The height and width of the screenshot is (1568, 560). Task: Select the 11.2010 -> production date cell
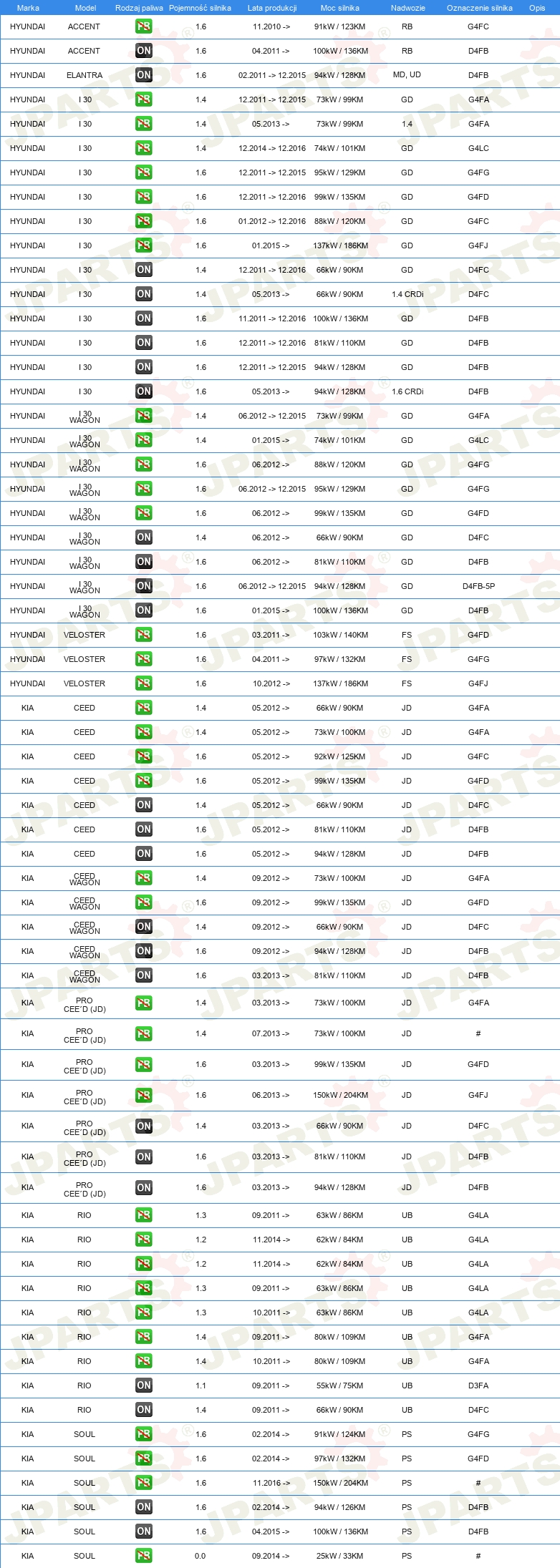(271, 26)
